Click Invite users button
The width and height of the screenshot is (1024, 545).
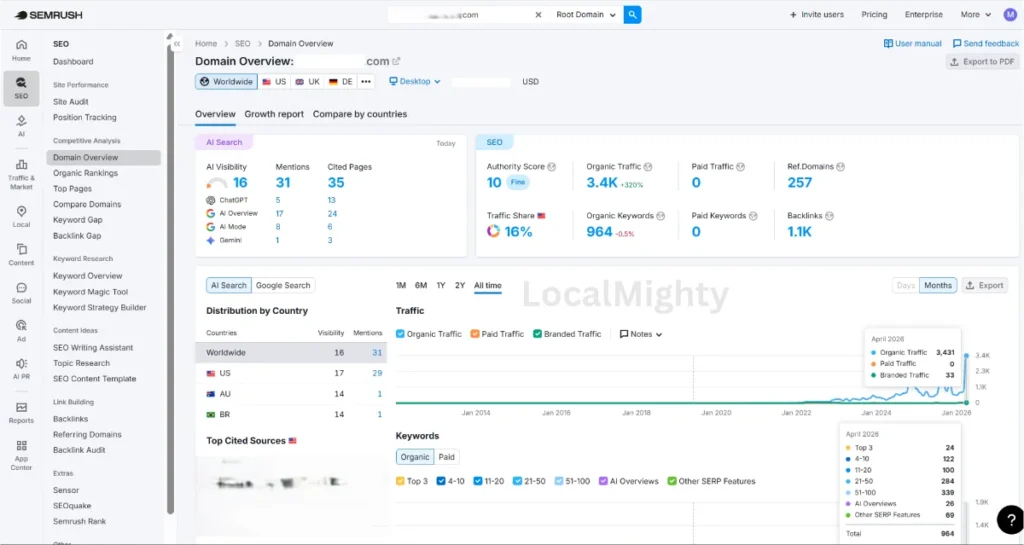(816, 14)
